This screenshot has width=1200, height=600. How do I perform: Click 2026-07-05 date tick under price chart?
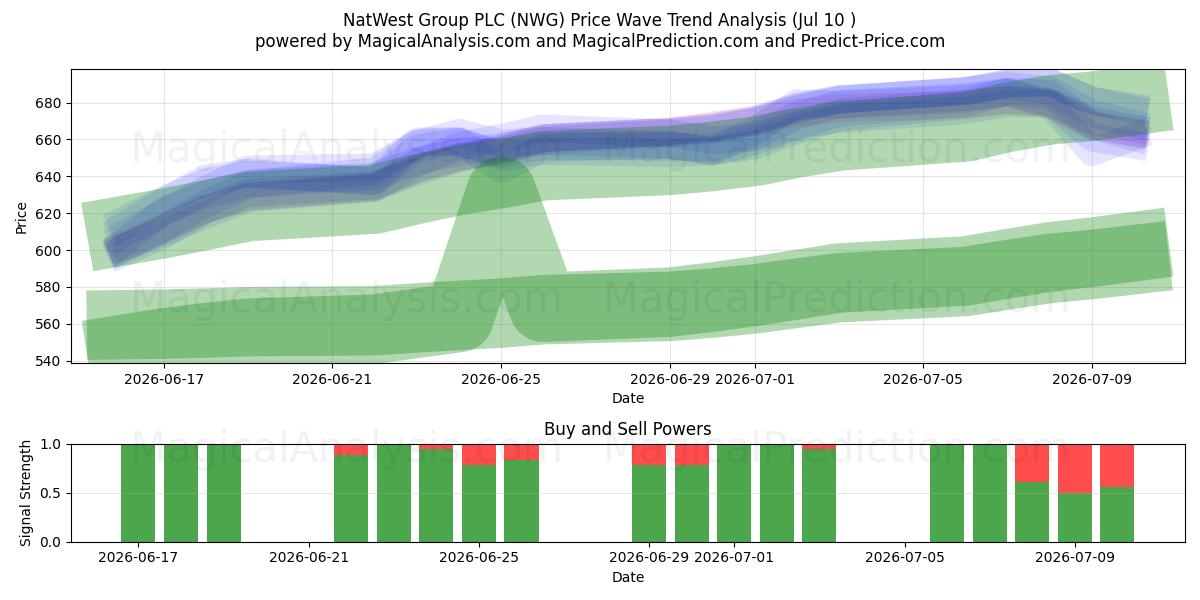pos(923,379)
